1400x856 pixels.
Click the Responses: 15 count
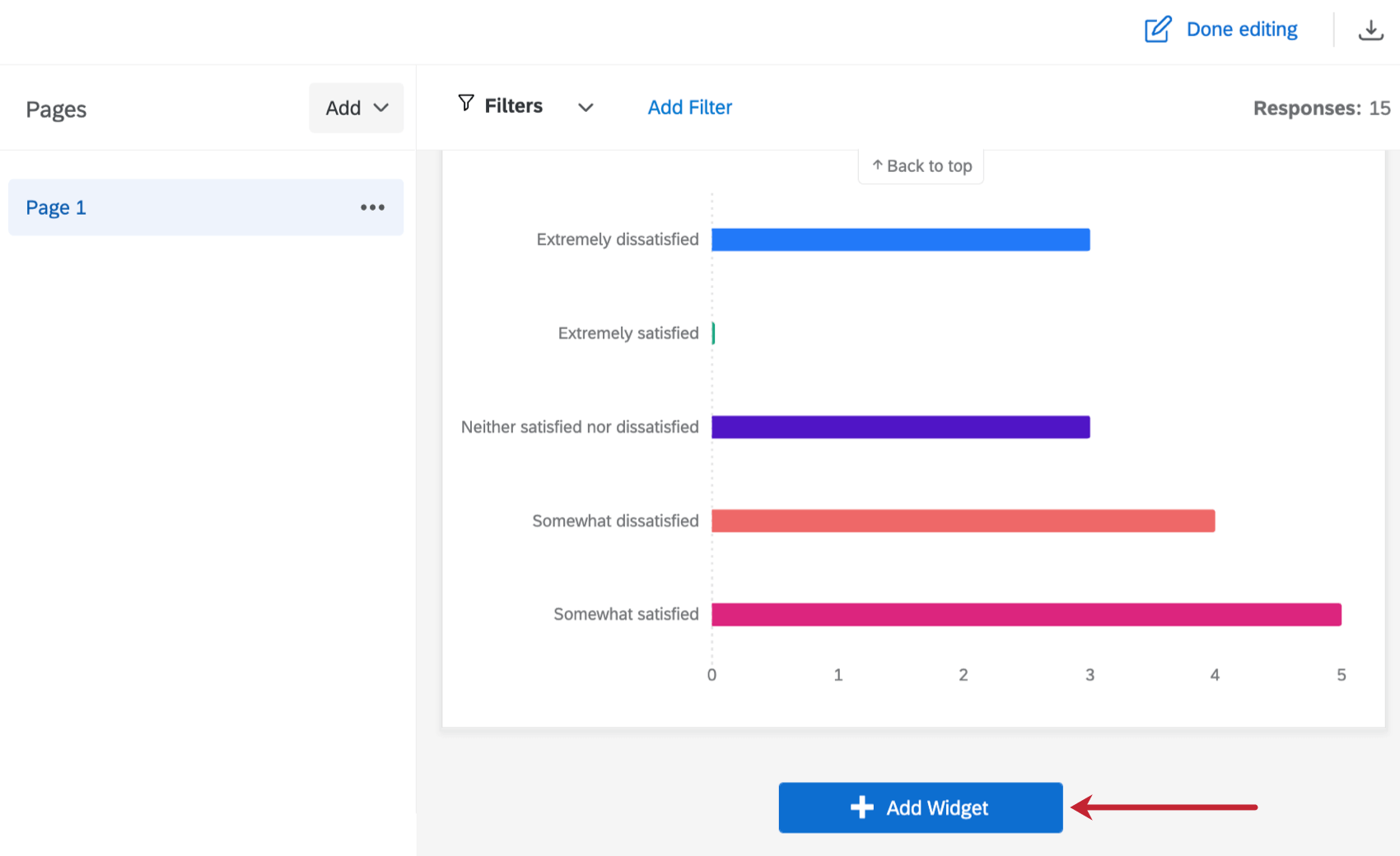pyautogui.click(x=1321, y=108)
